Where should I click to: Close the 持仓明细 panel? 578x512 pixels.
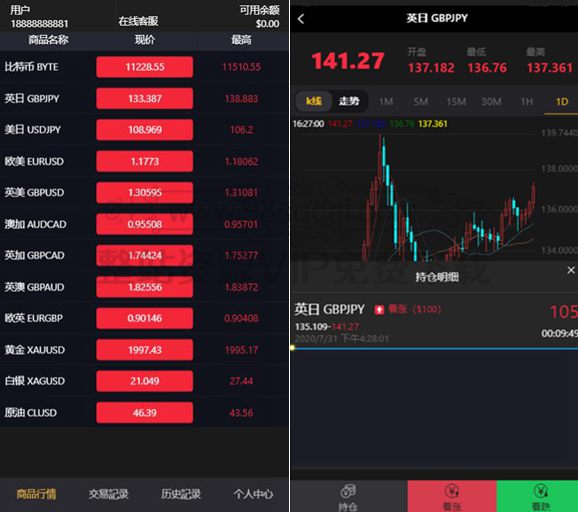tap(571, 270)
